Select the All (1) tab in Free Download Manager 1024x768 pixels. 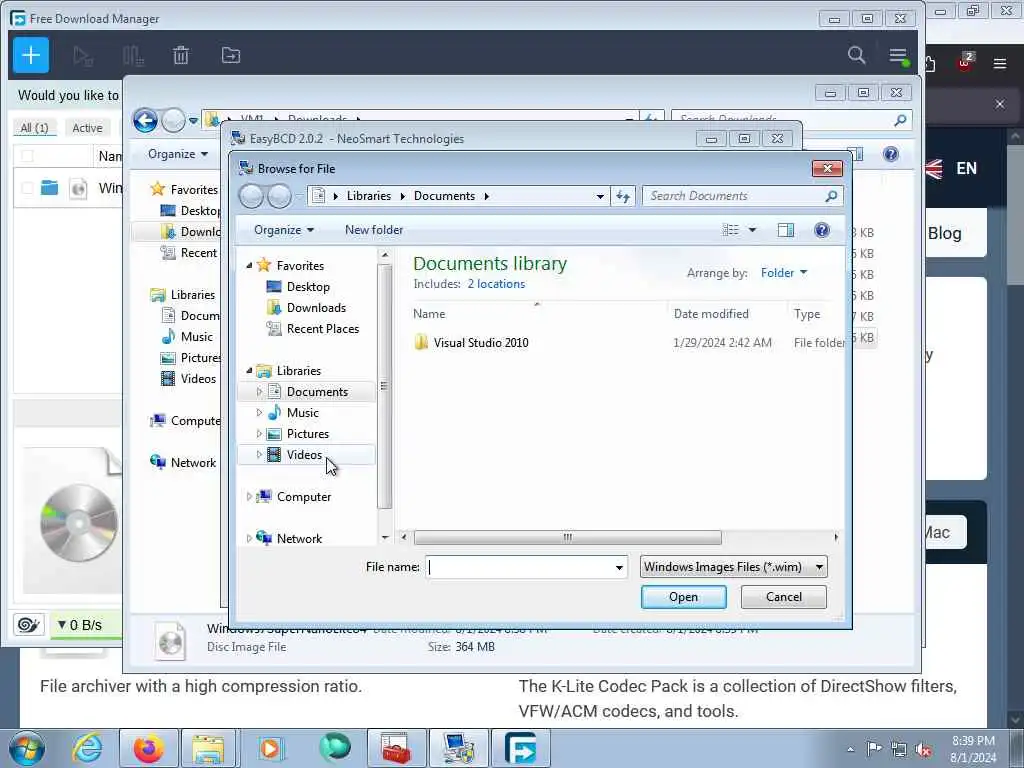[35, 128]
